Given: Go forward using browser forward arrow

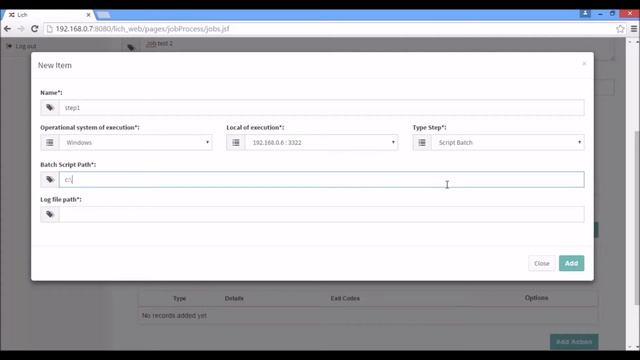Looking at the screenshot, I should 21,29.
